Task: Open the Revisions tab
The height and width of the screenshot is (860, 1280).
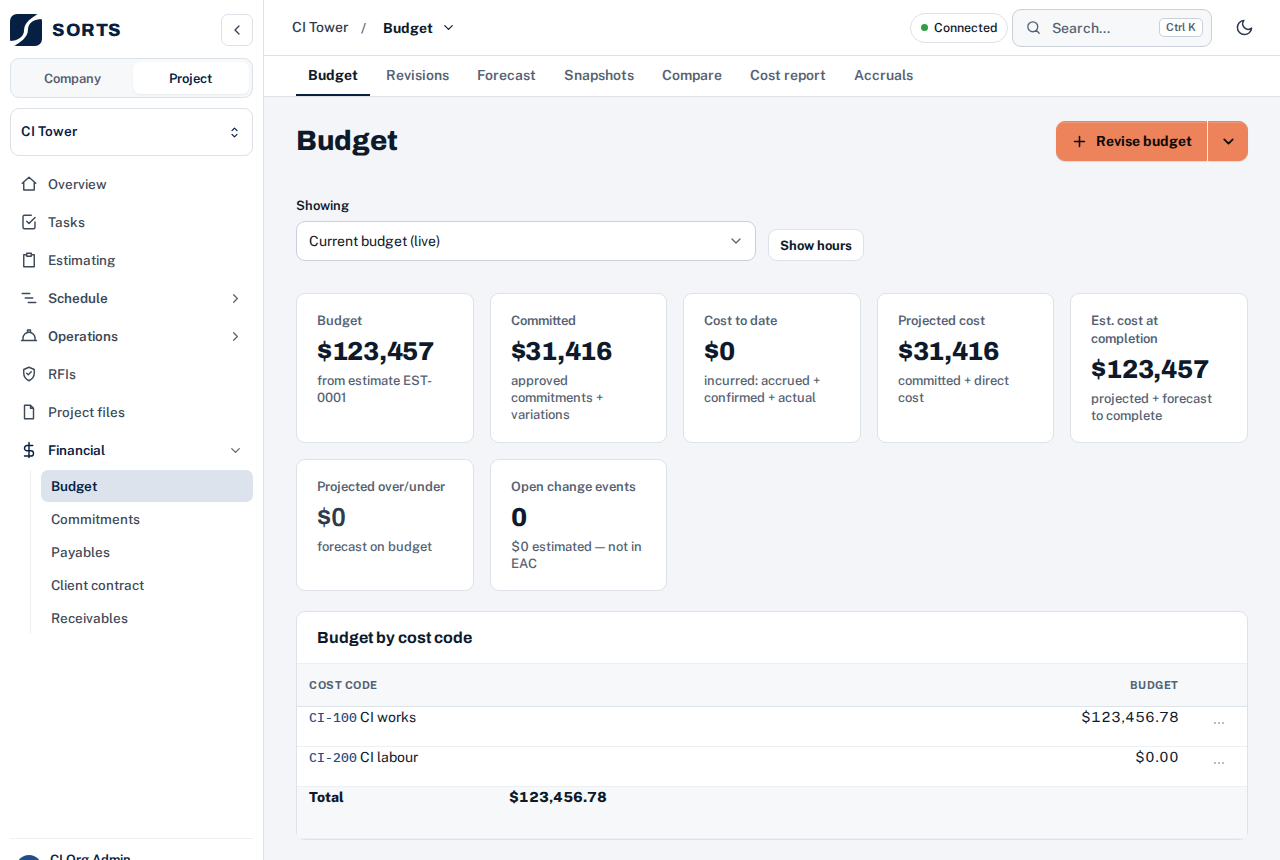Action: 417,75
